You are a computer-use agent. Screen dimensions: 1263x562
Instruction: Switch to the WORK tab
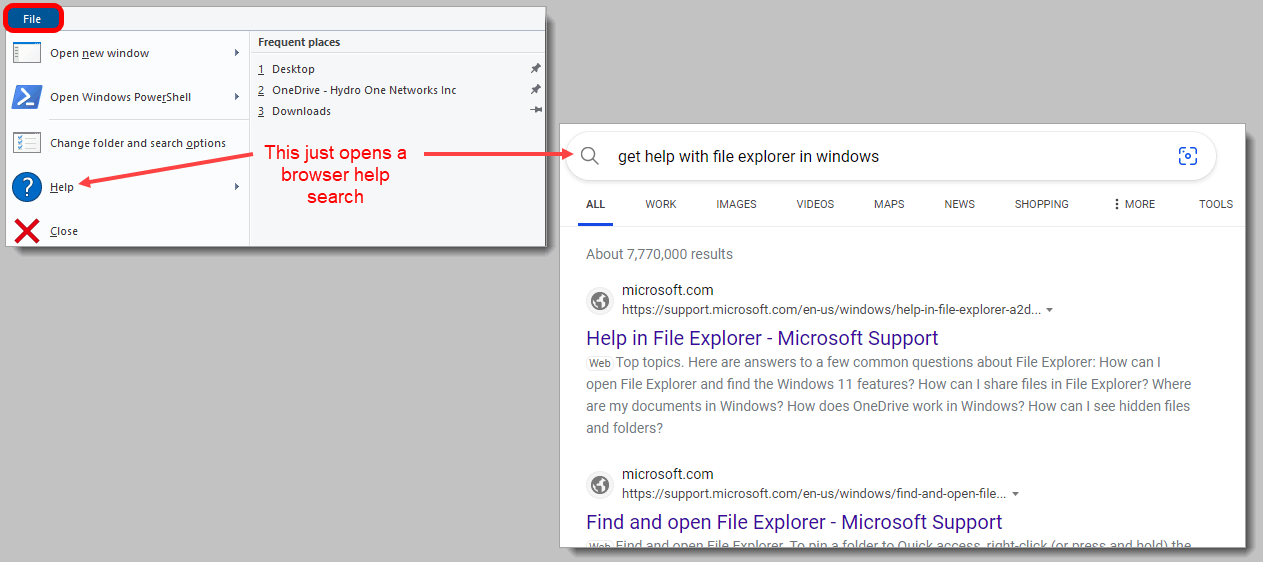(x=661, y=204)
